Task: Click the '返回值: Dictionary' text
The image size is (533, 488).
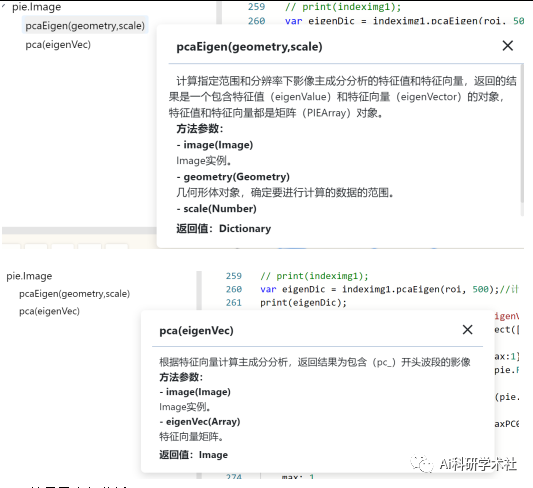Action: pyautogui.click(x=223, y=228)
